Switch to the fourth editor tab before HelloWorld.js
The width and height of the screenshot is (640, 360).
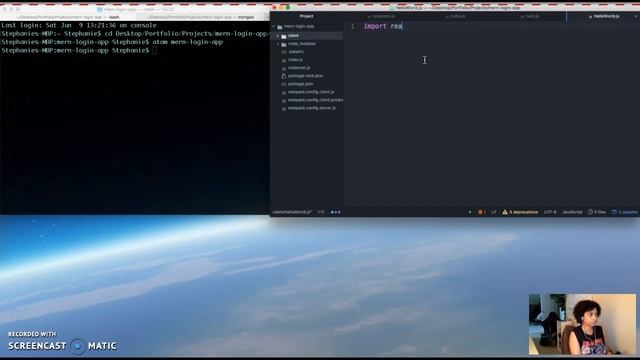(529, 16)
